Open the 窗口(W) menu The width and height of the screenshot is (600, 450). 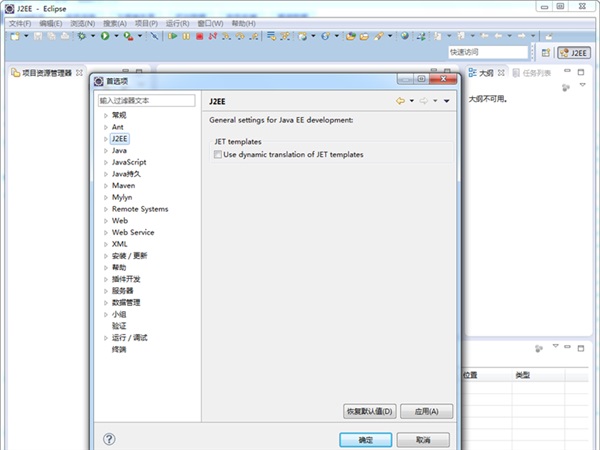(210, 23)
